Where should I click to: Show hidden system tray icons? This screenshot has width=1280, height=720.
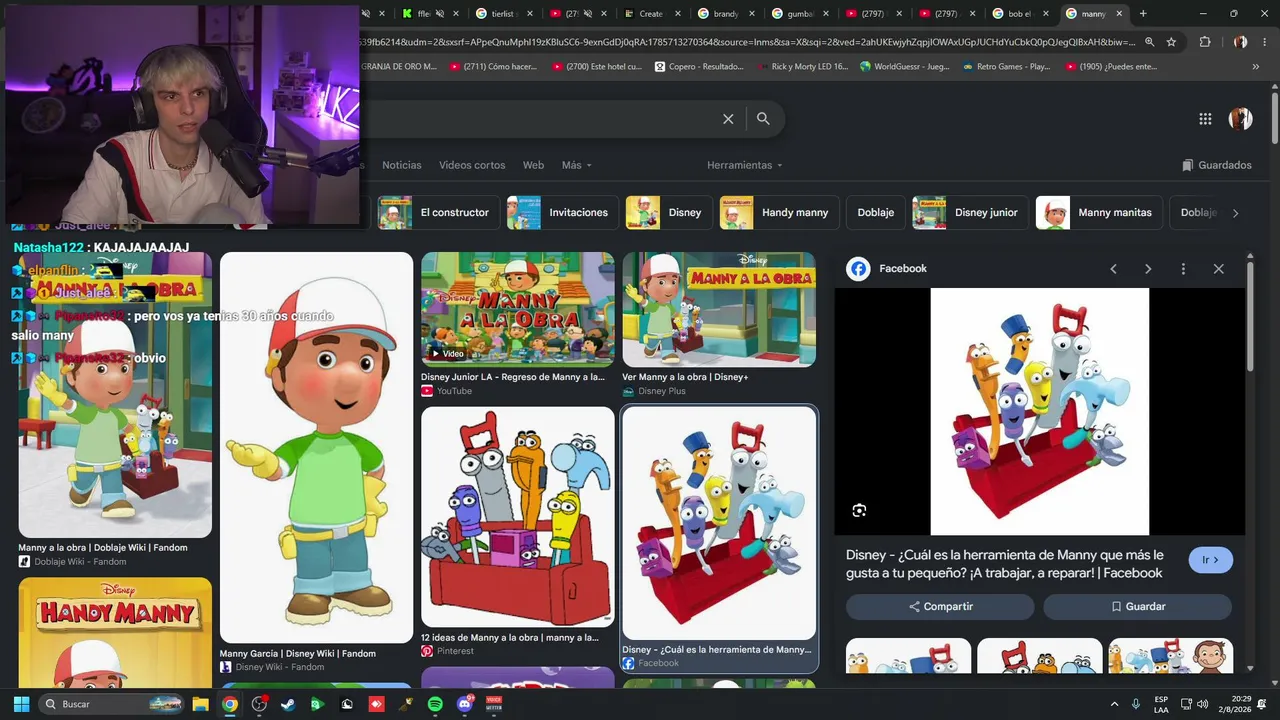pos(1114,704)
